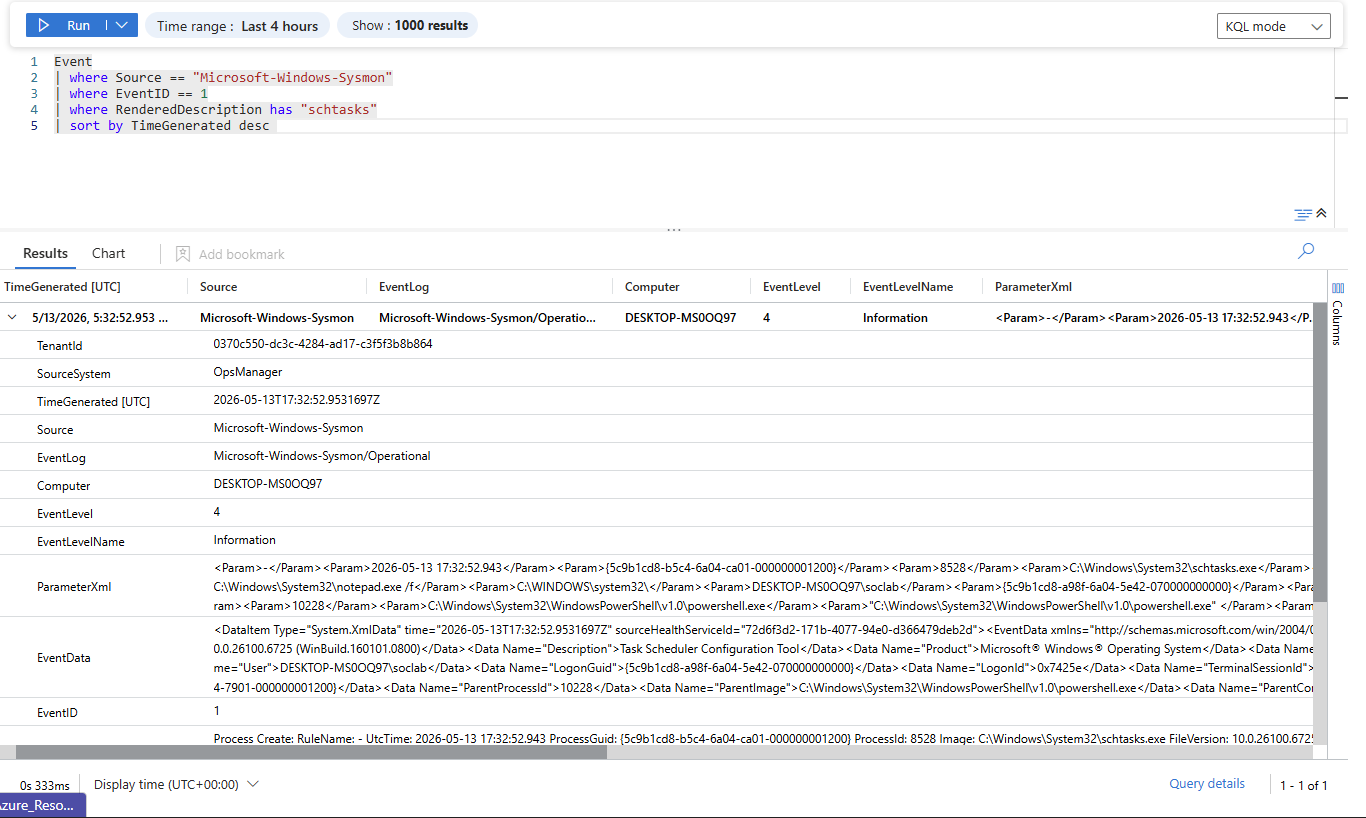Change Display time (UTC+00:00) dropdown
This screenshot has height=818, width=1366.
click(177, 785)
